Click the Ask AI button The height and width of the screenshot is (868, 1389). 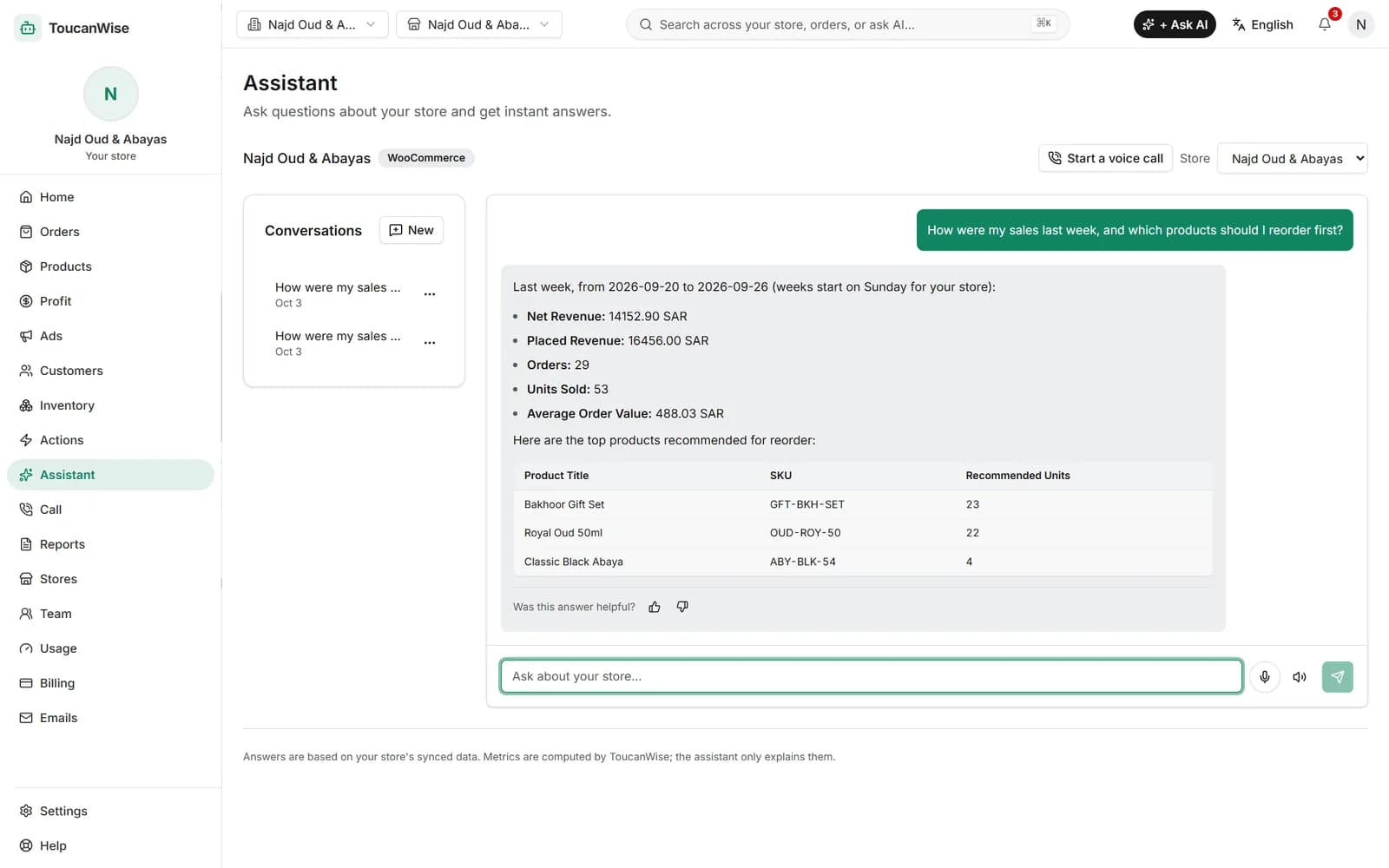pos(1175,24)
